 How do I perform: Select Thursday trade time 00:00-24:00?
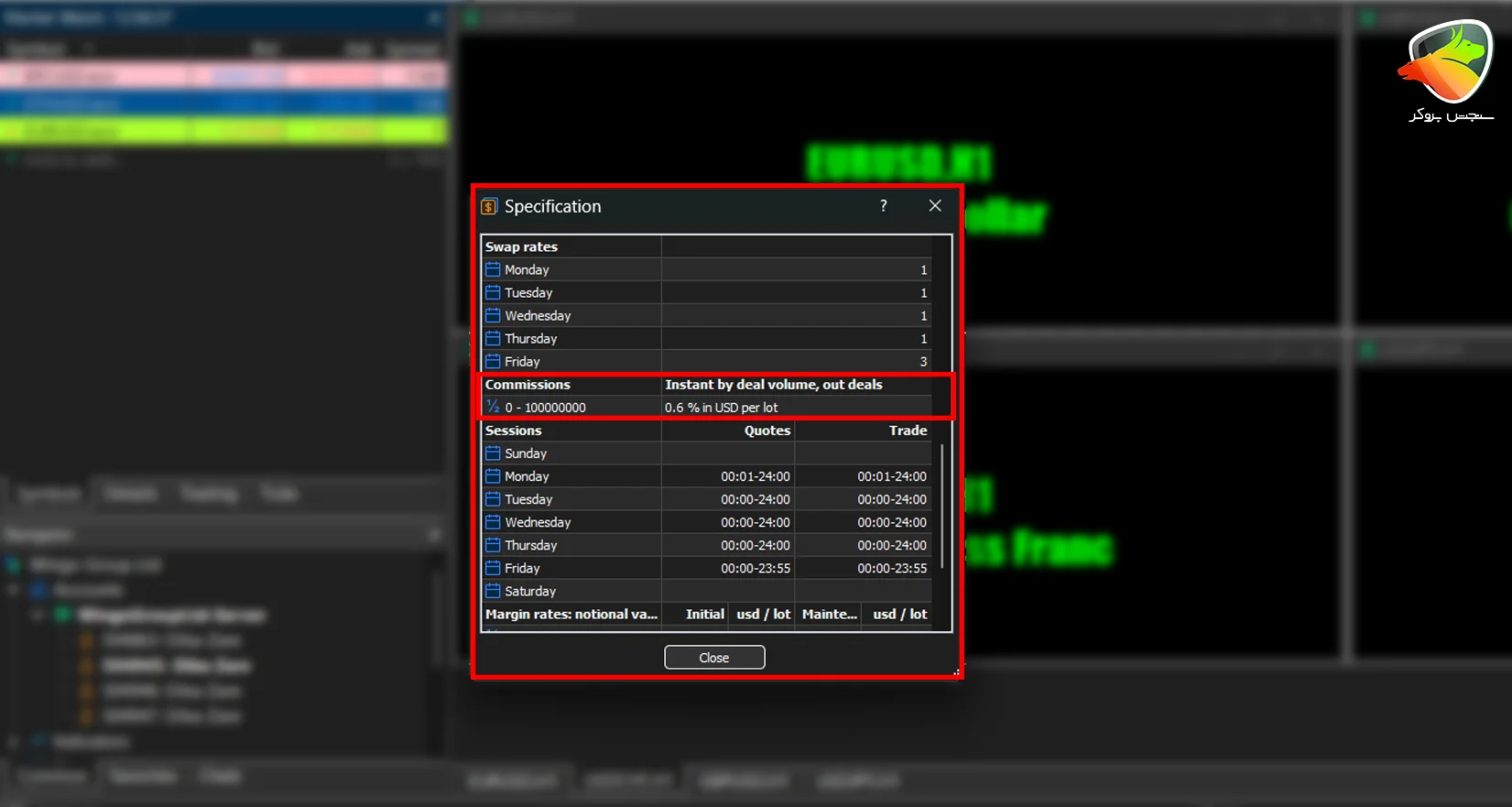[x=892, y=545]
